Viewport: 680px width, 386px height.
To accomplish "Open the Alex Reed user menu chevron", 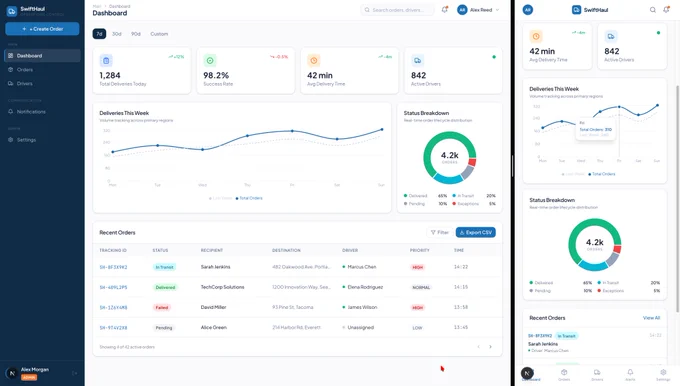I will (497, 10).
